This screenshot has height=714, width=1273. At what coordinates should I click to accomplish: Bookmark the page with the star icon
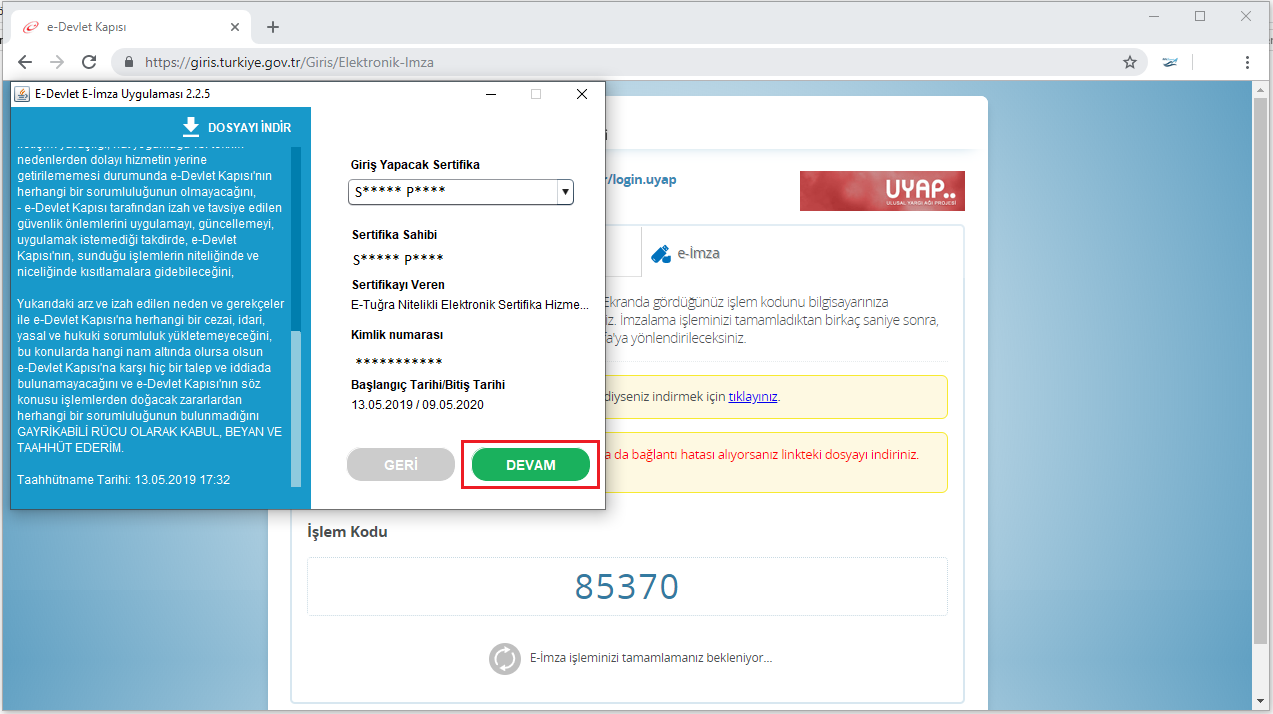tap(1130, 62)
